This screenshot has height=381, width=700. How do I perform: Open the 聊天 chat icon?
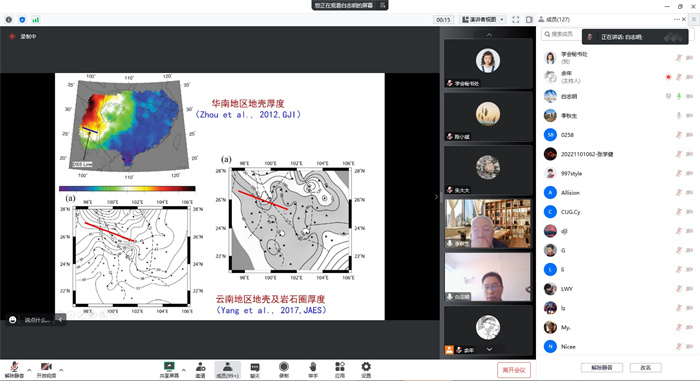tap(254, 370)
